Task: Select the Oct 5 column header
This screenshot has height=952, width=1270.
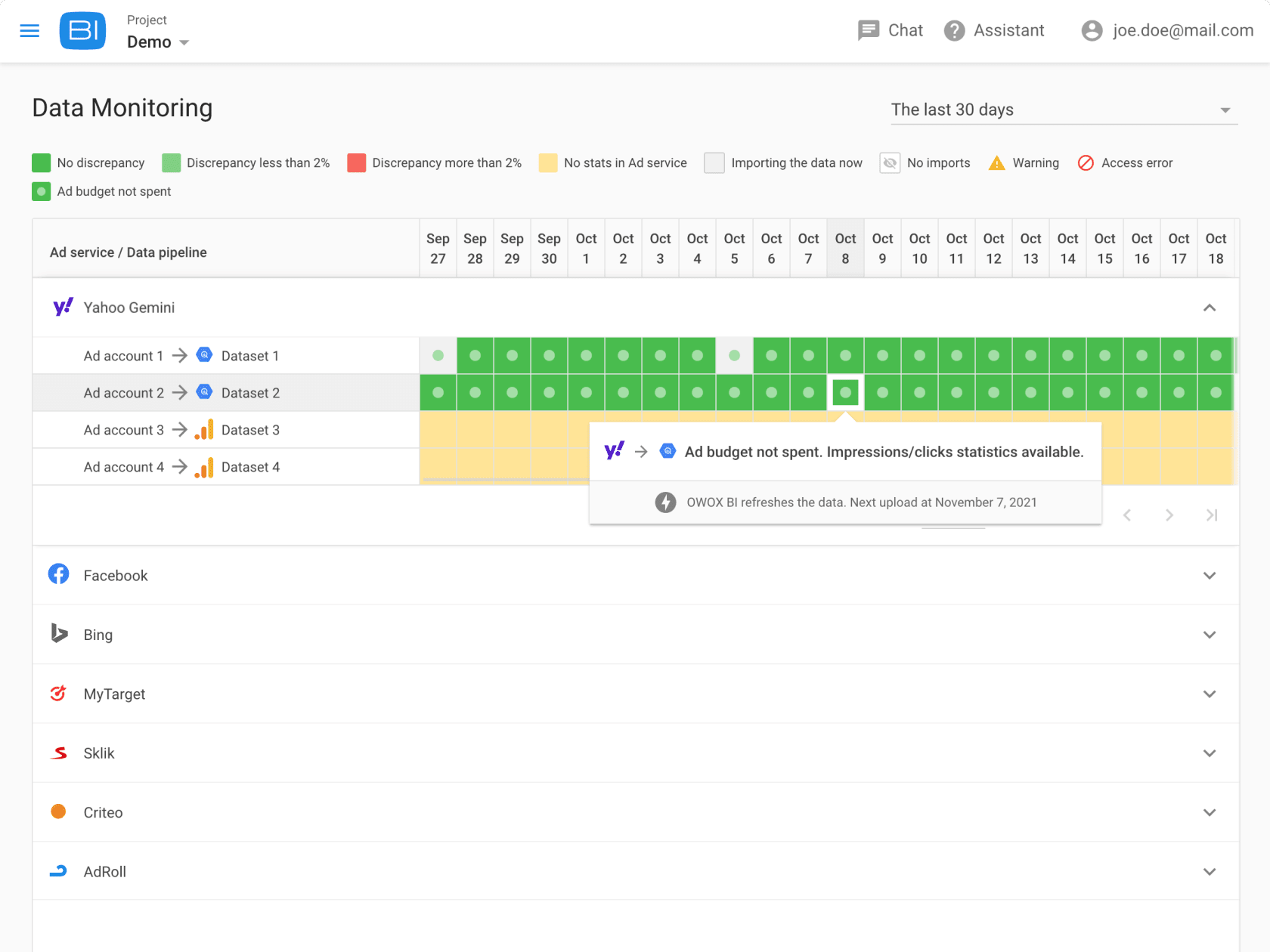Action: pyautogui.click(x=734, y=249)
